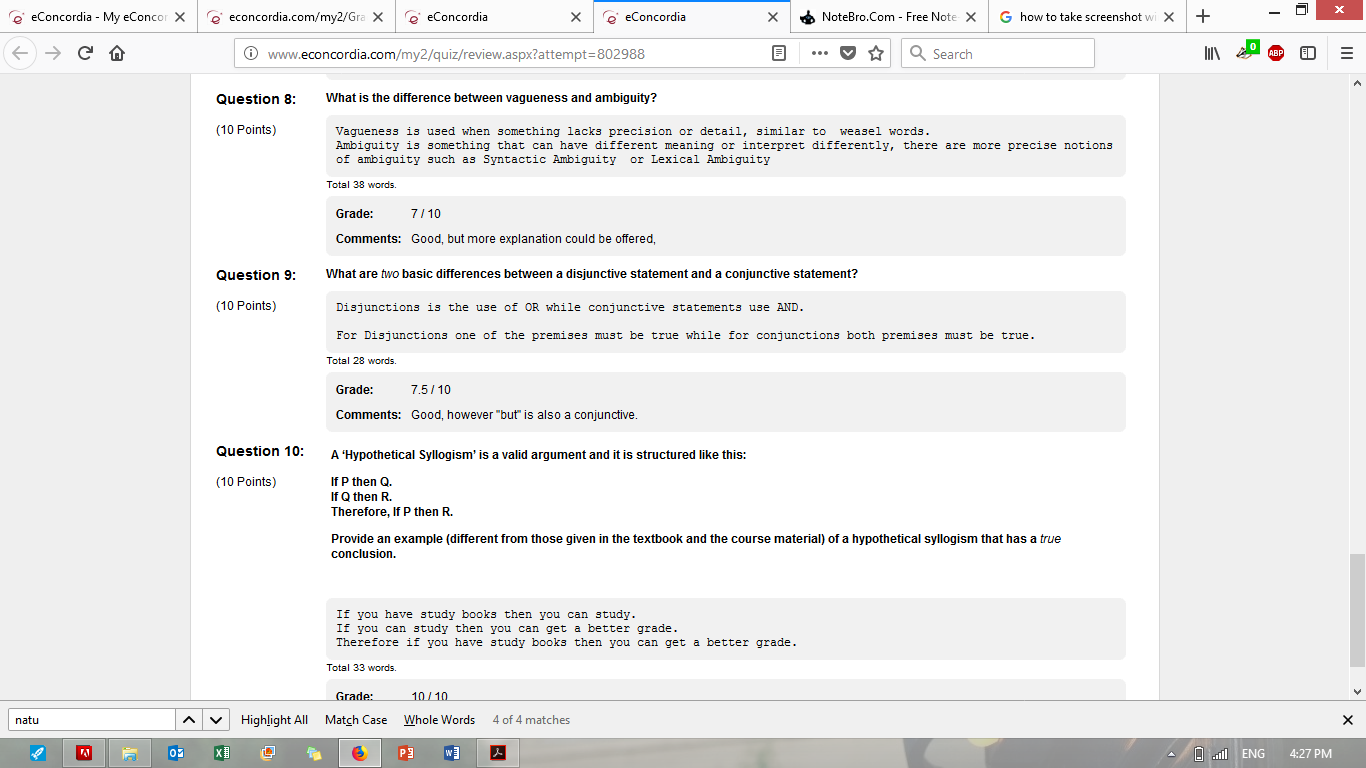Enable Match Case in find bar

(356, 720)
